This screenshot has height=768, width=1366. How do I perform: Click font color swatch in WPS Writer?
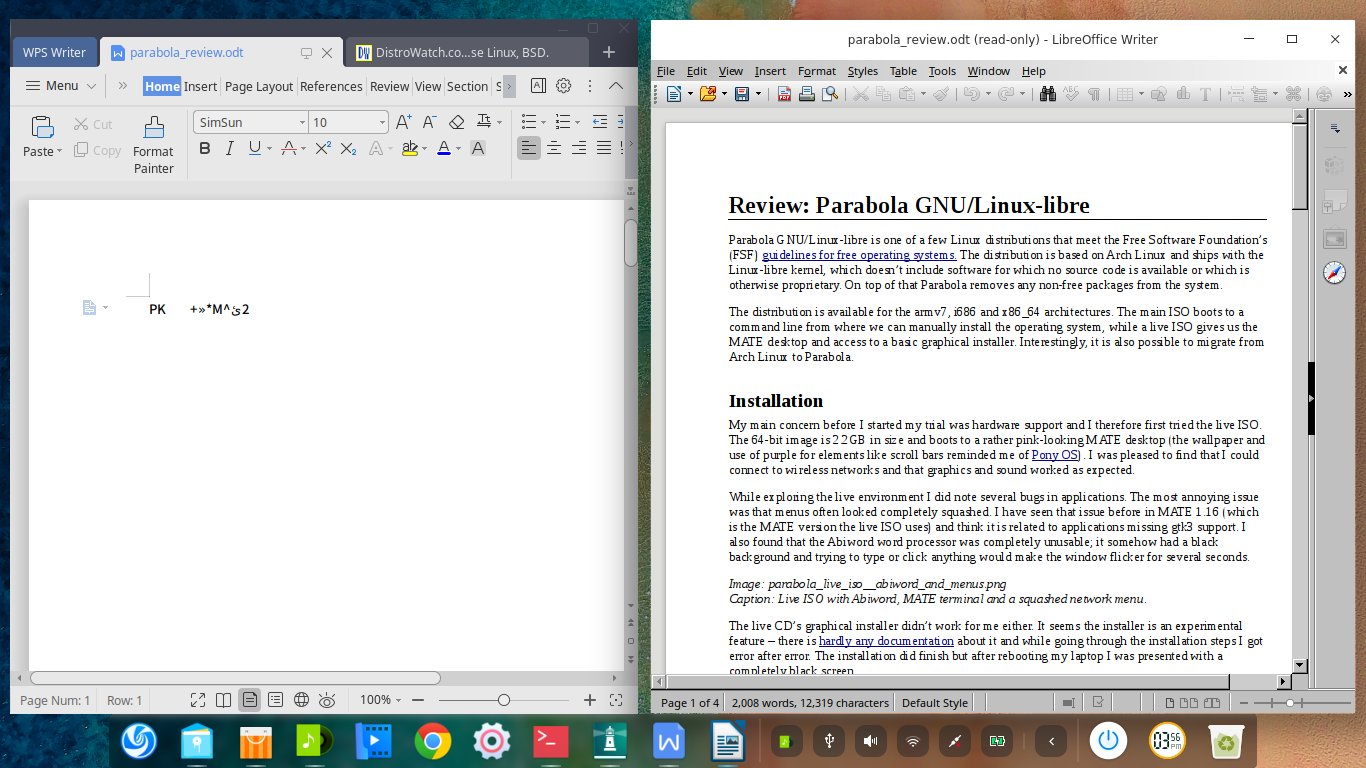(444, 148)
